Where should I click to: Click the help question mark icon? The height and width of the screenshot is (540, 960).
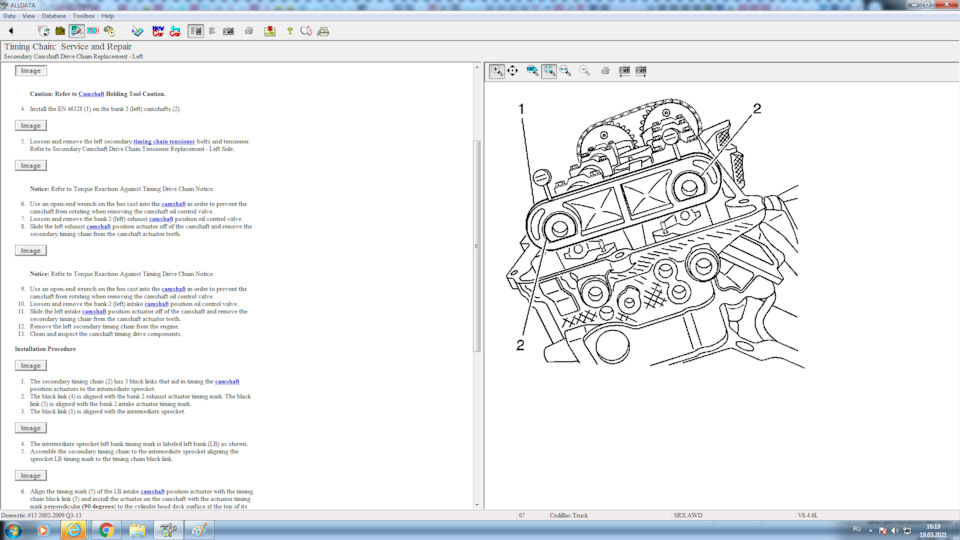290,31
